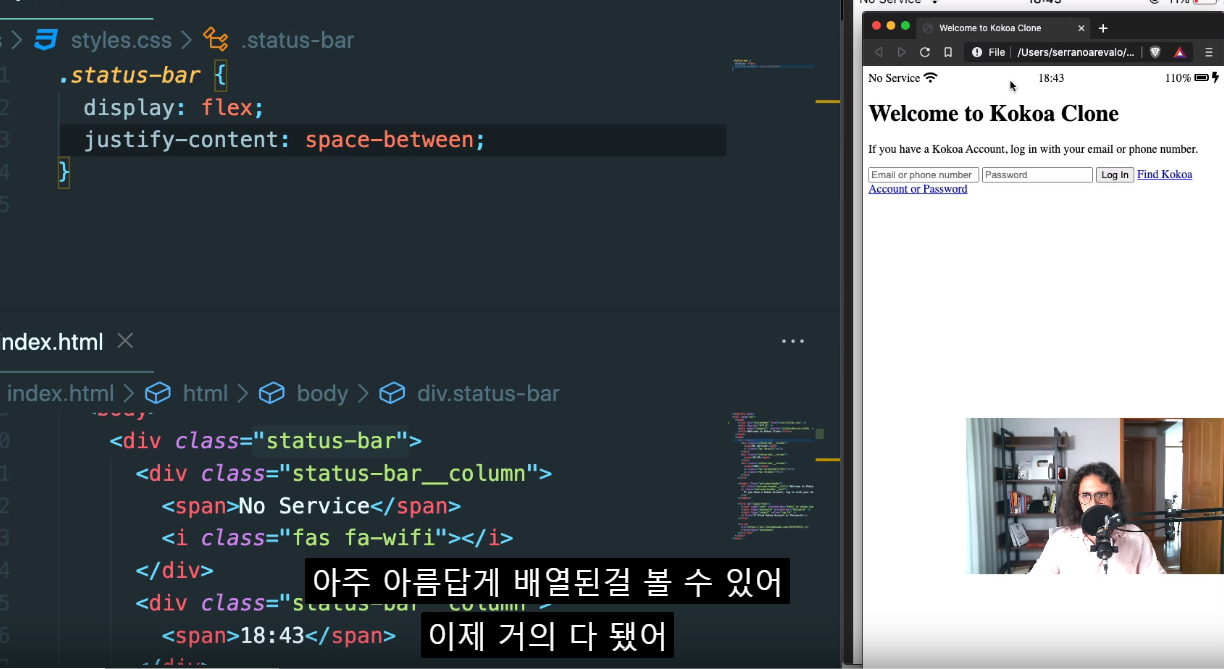The width and height of the screenshot is (1224, 669).
Task: Bookmark the current browser page
Action: (x=948, y=52)
